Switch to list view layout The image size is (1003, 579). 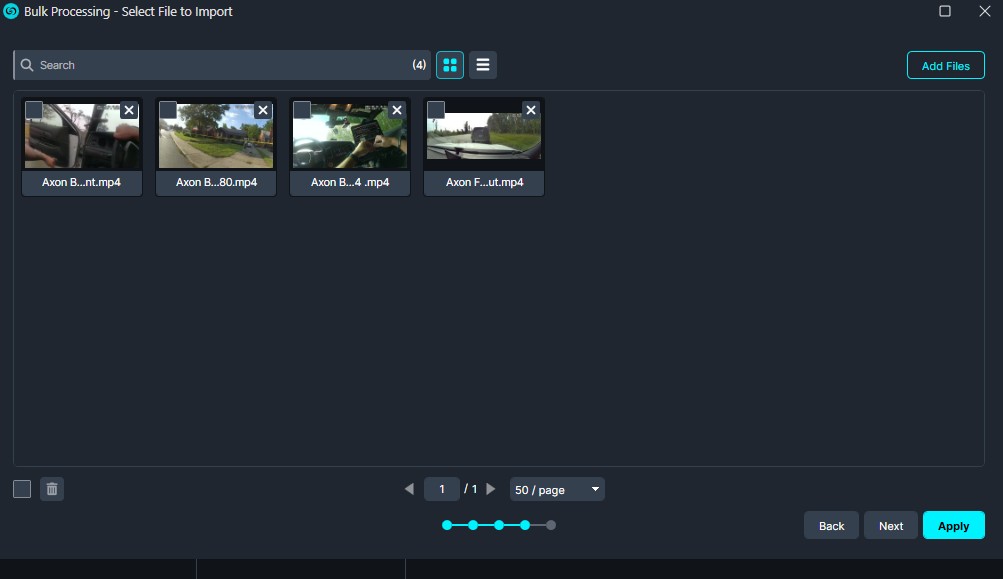click(483, 65)
